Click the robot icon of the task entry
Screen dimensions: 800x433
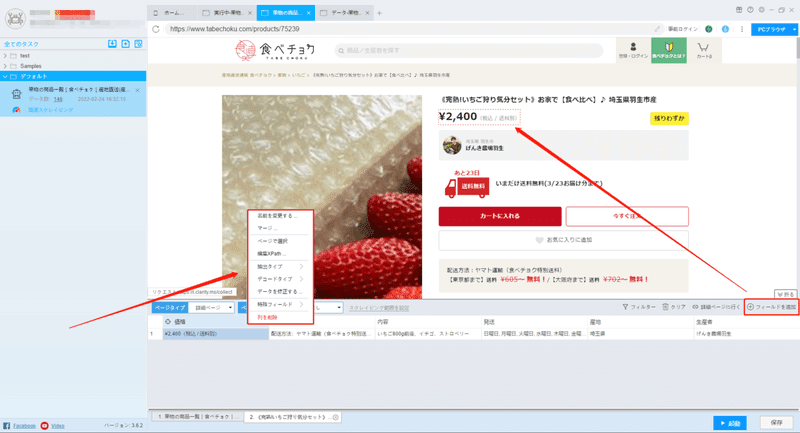(17, 94)
